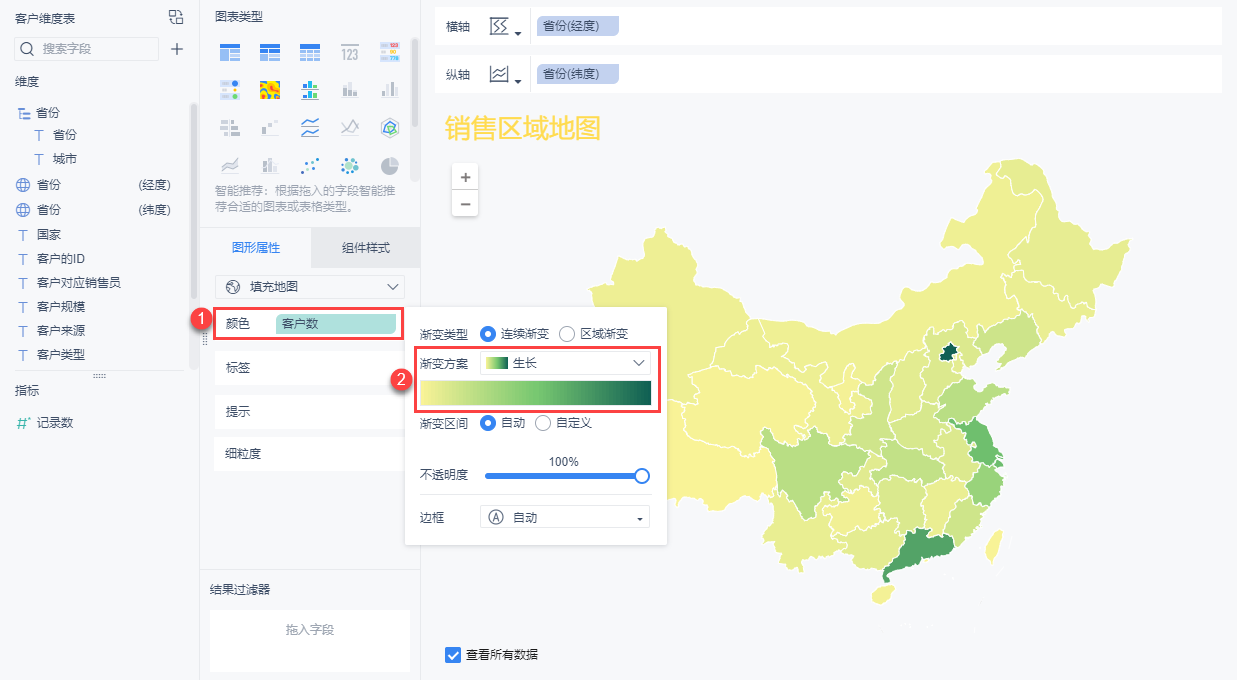
Task: Click the 客户数 field in 颜色
Action: point(335,324)
